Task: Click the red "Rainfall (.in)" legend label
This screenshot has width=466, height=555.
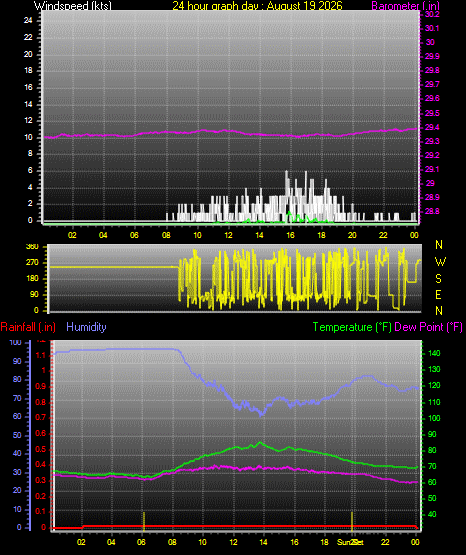Action: (28, 327)
